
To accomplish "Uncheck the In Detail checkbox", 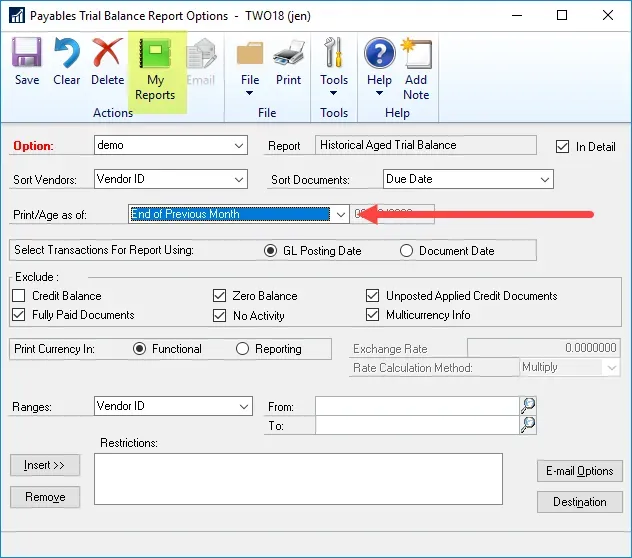I will tap(562, 146).
